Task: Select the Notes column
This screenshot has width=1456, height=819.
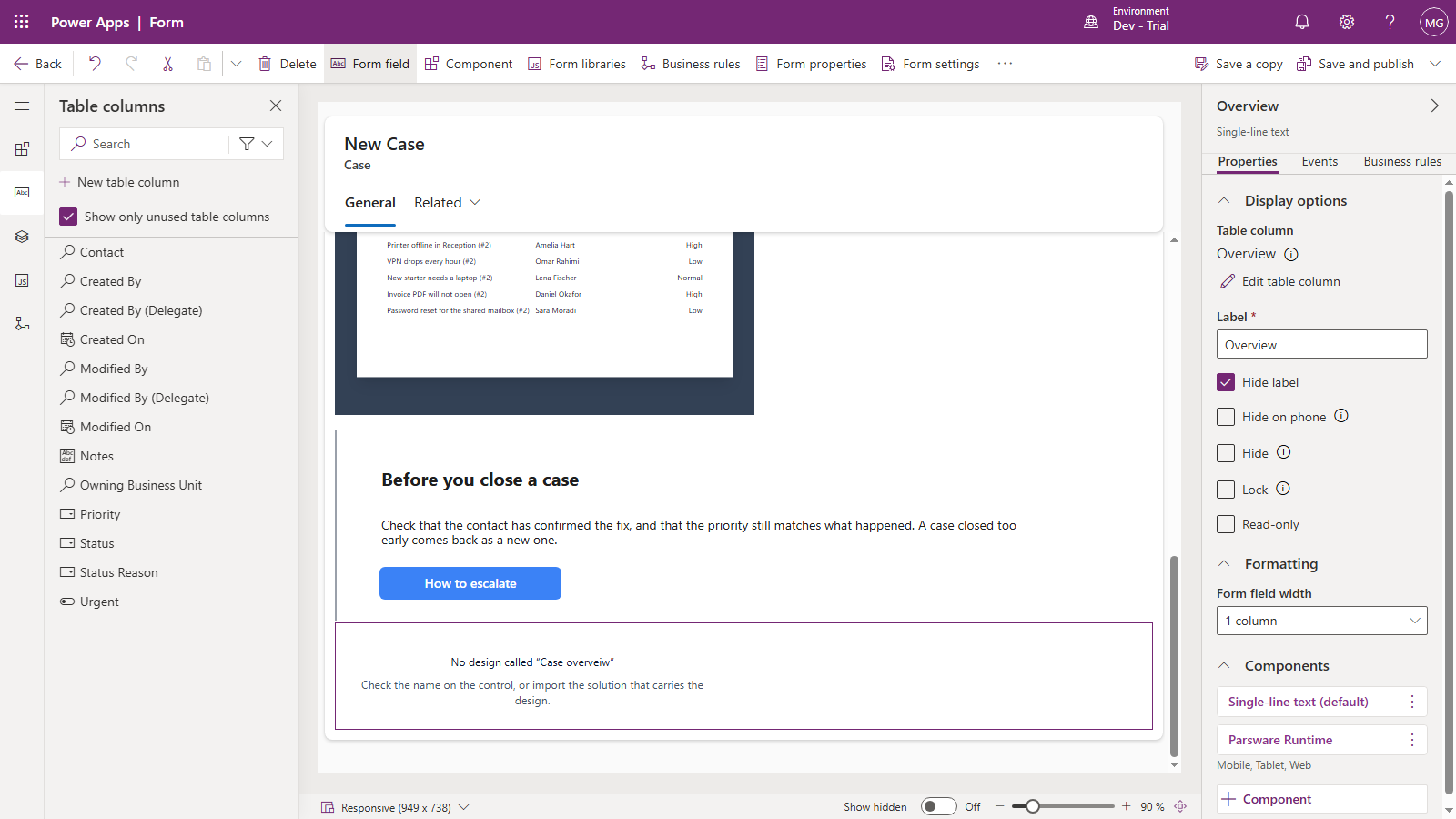Action: tap(171, 456)
